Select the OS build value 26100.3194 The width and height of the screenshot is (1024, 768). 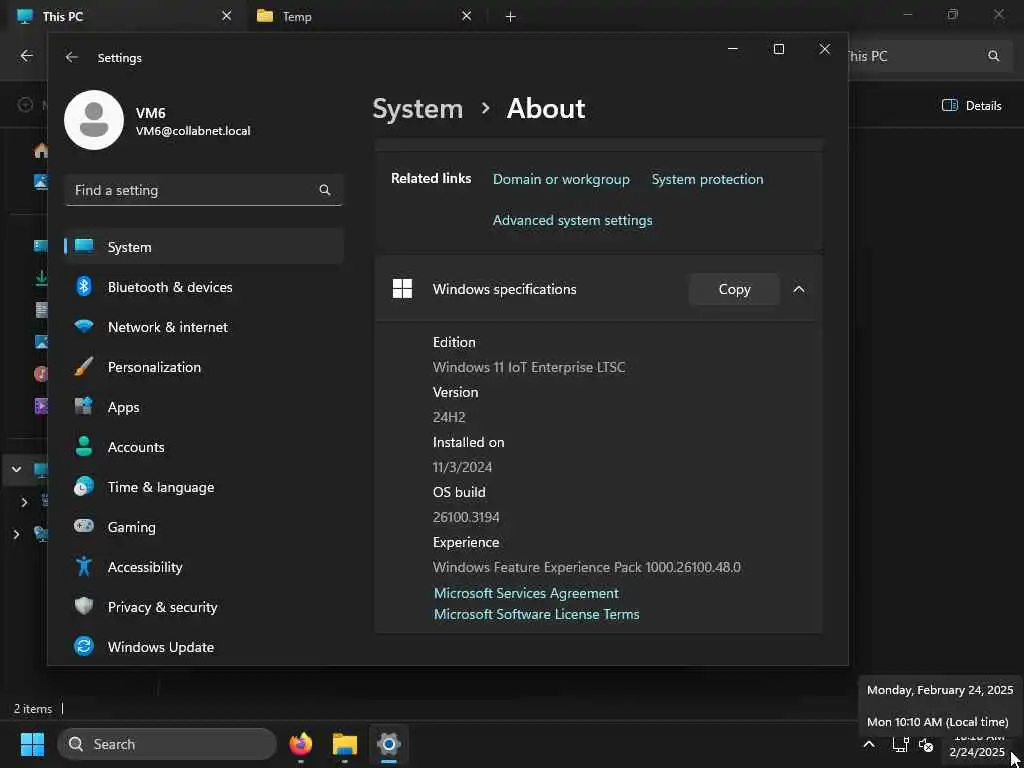(x=466, y=517)
